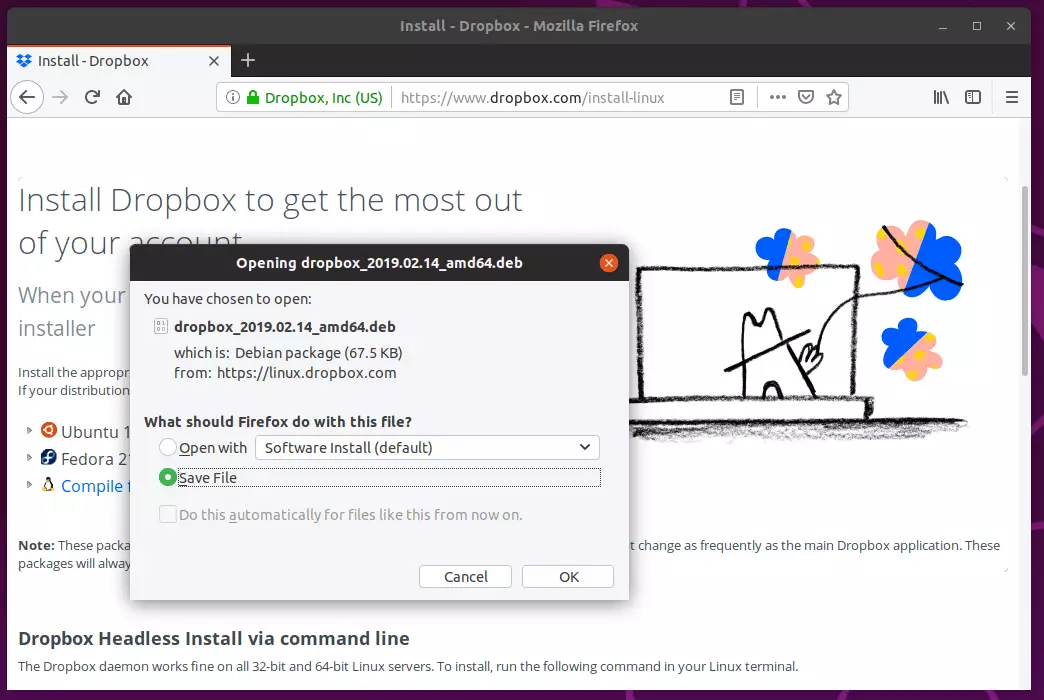Toggle reader view icon in address bar
Viewport: 1044px width, 700px height.
tap(736, 97)
